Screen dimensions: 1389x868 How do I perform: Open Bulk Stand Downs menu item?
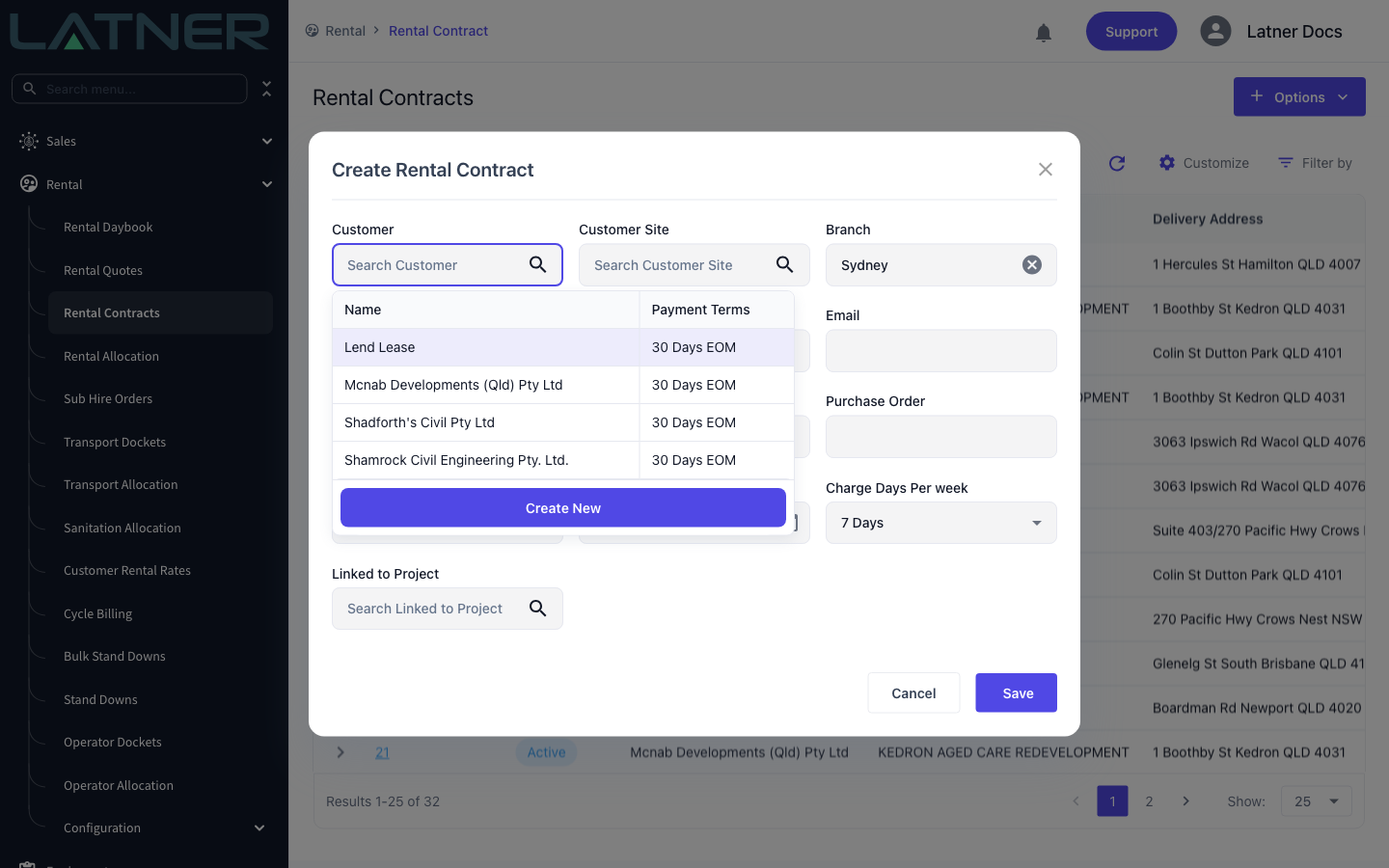115,657
